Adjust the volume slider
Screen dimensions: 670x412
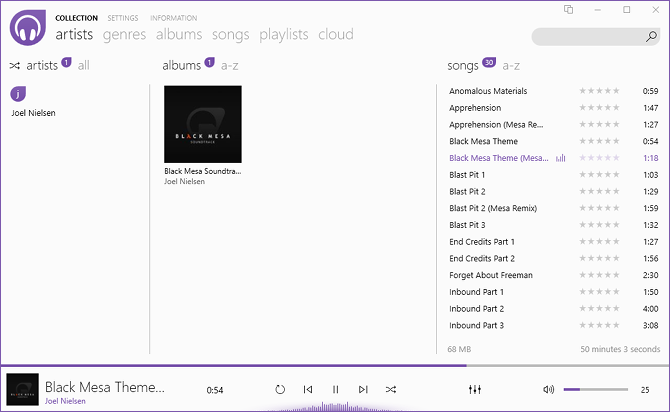pyautogui.click(x=596, y=389)
